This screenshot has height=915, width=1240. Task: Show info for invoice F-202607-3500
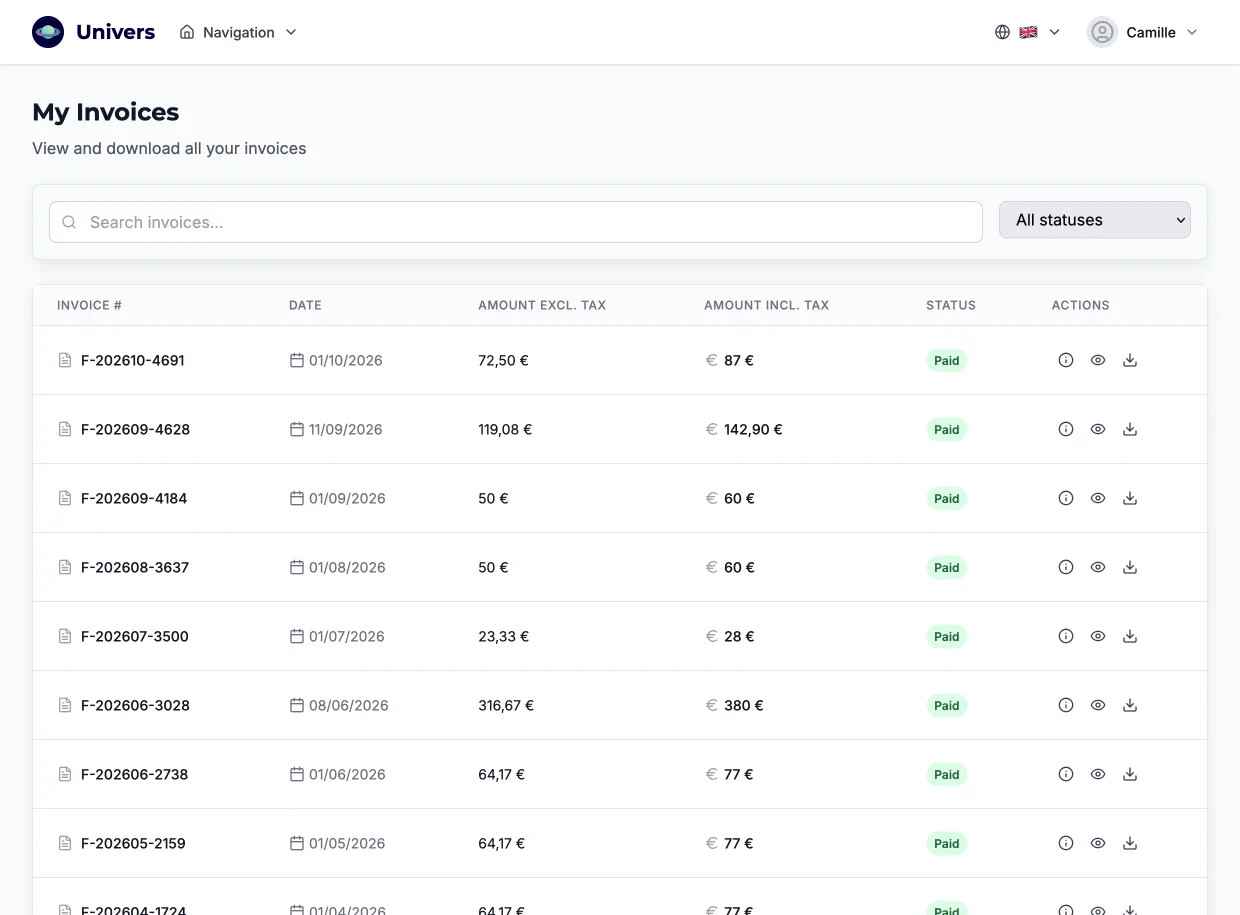[x=1066, y=636]
